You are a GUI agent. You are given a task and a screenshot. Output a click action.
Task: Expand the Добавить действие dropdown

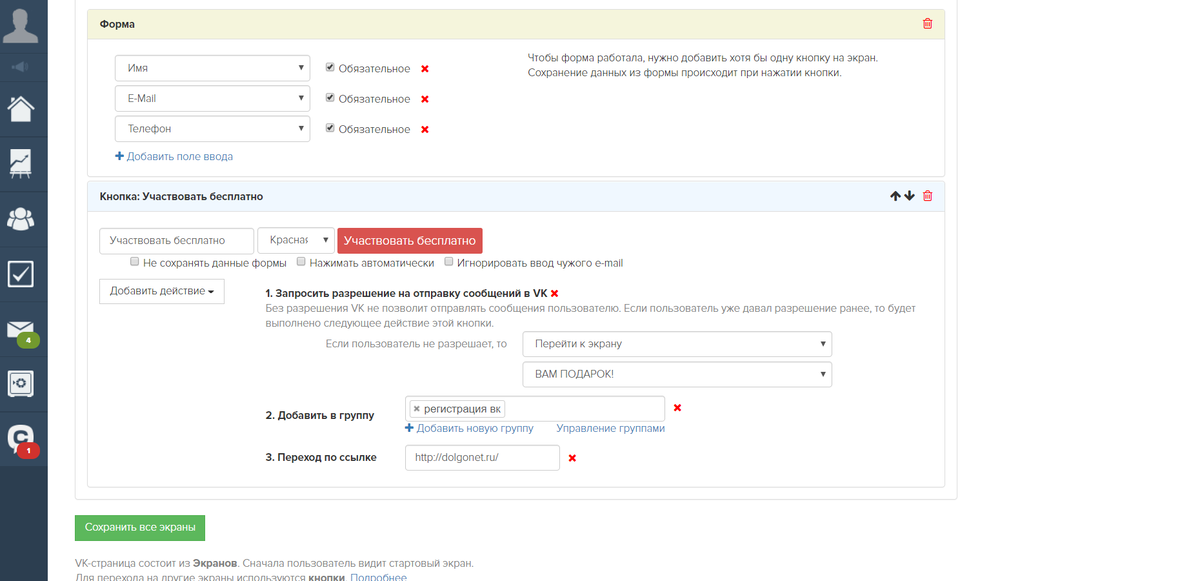pyautogui.click(x=162, y=291)
